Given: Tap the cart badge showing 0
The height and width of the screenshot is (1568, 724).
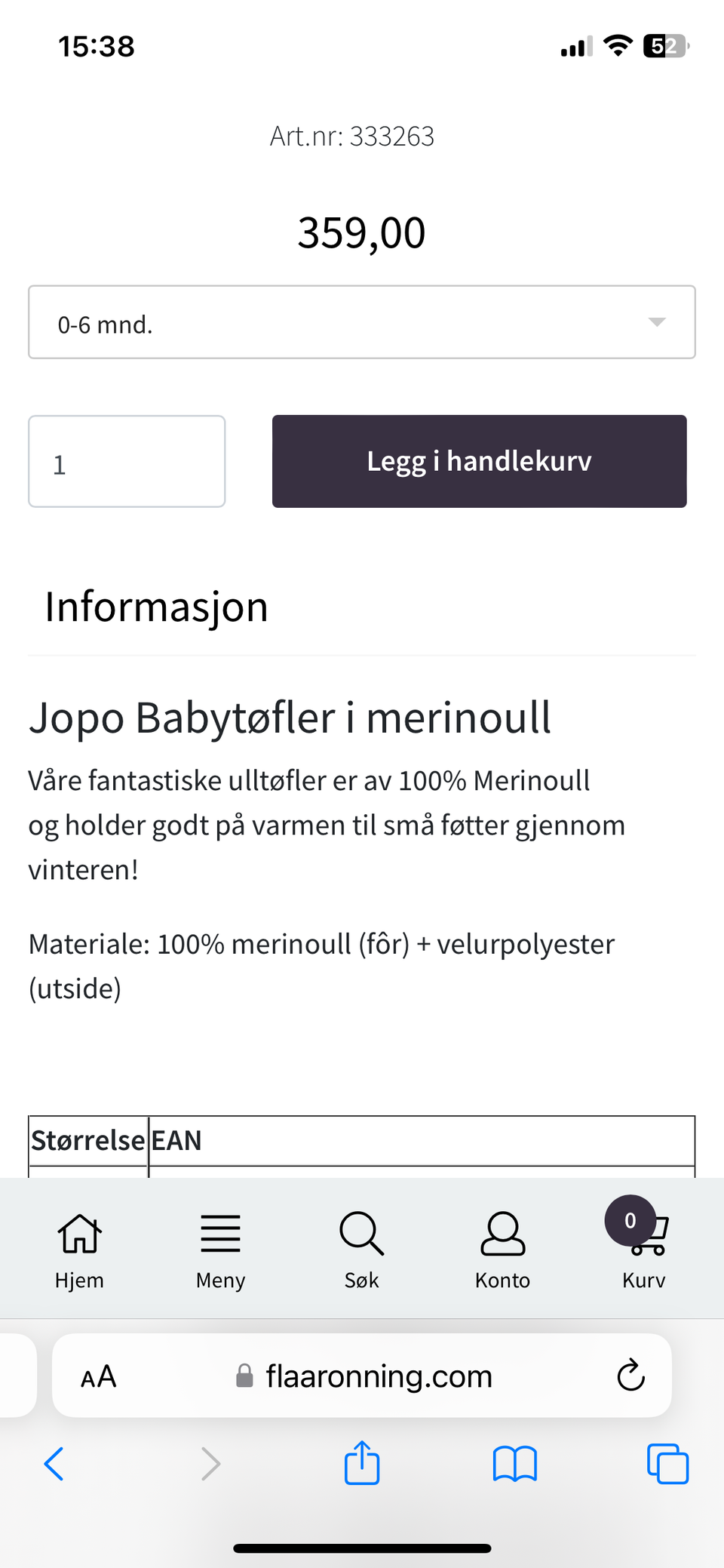Looking at the screenshot, I should (630, 1220).
